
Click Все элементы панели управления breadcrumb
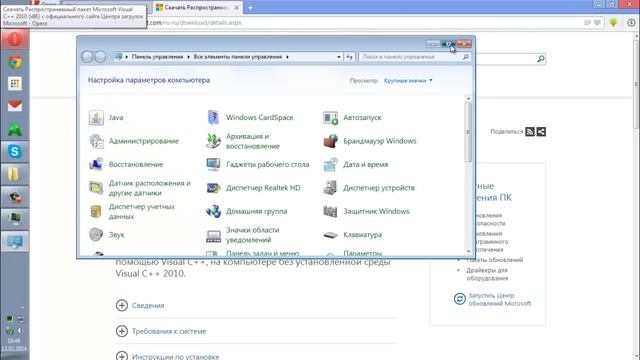point(238,57)
